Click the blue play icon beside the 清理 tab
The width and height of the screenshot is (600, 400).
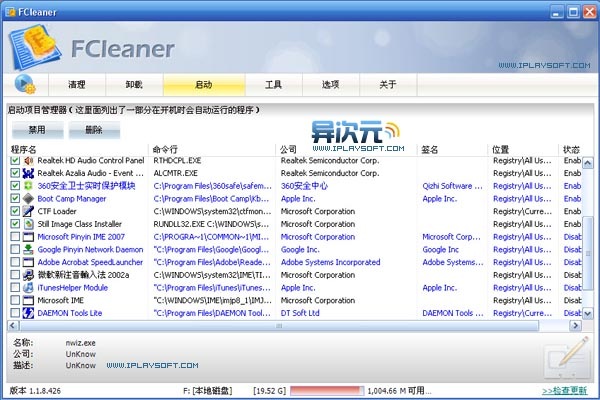(x=25, y=84)
